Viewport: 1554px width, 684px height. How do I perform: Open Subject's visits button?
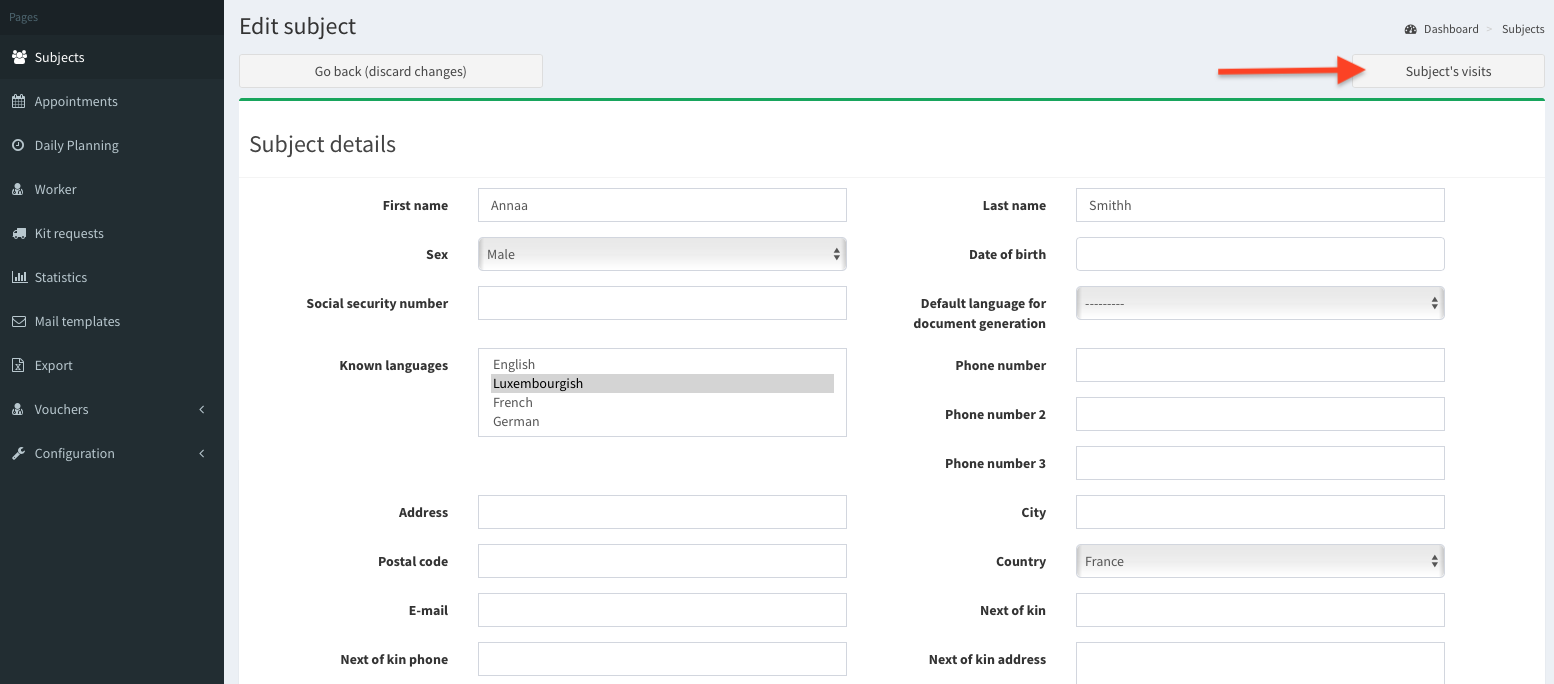[x=1448, y=71]
